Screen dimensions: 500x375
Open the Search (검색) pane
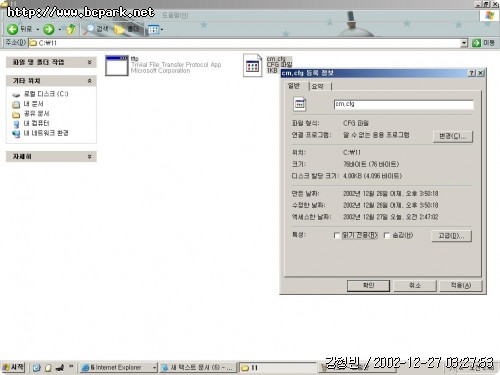point(96,29)
